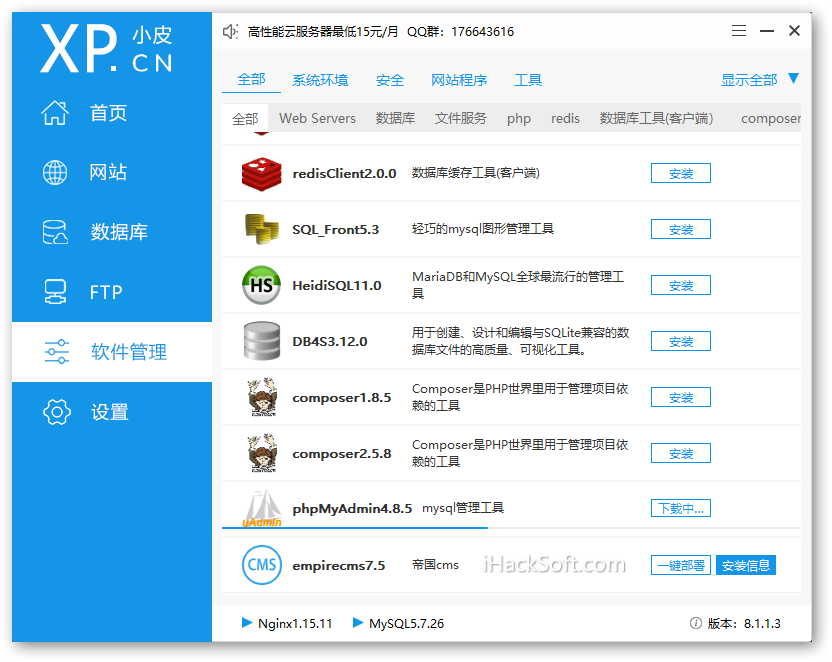Select the Web Servers sub-tab
Viewport: 832px width, 662px height.
coord(317,118)
